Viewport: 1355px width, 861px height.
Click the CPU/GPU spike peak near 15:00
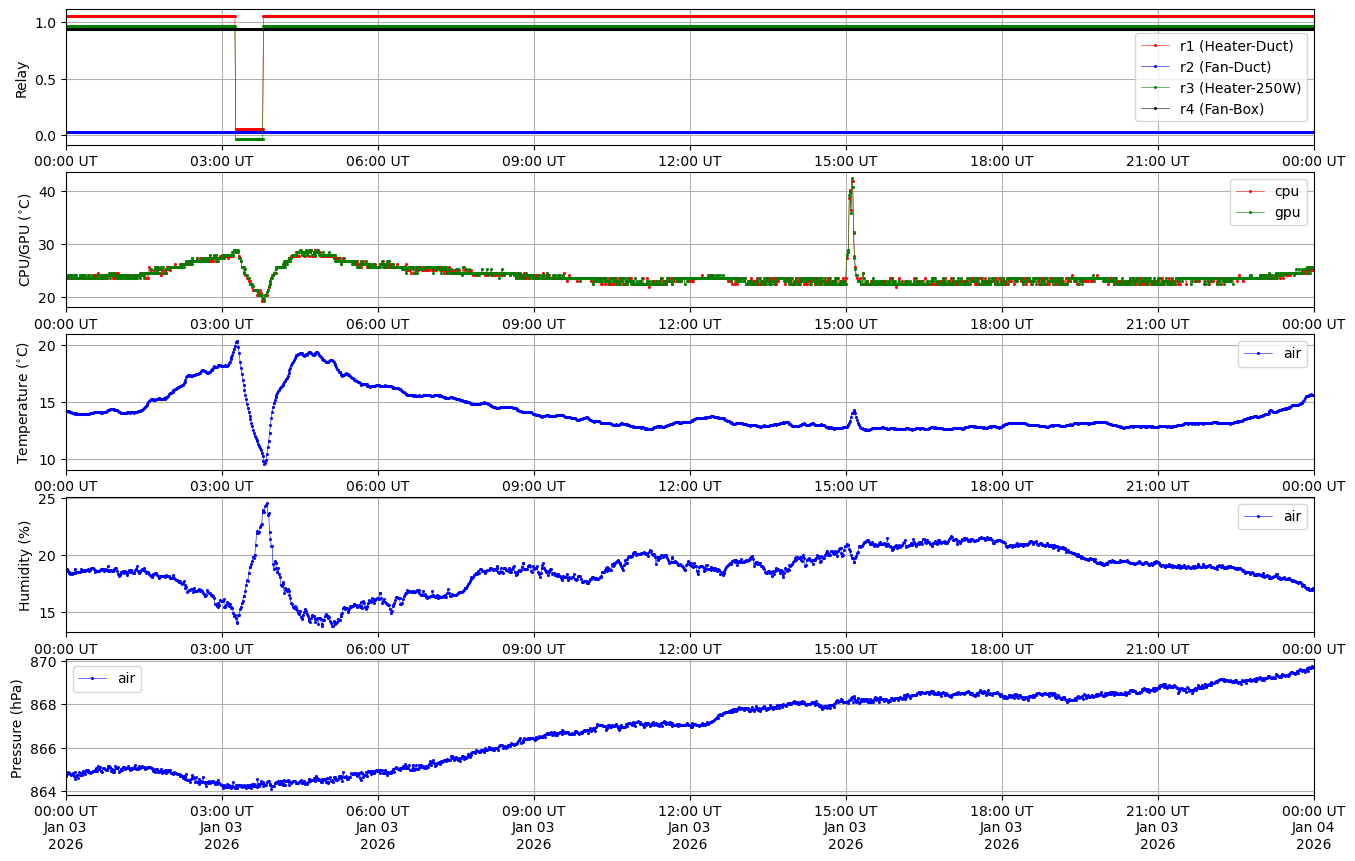(x=852, y=180)
